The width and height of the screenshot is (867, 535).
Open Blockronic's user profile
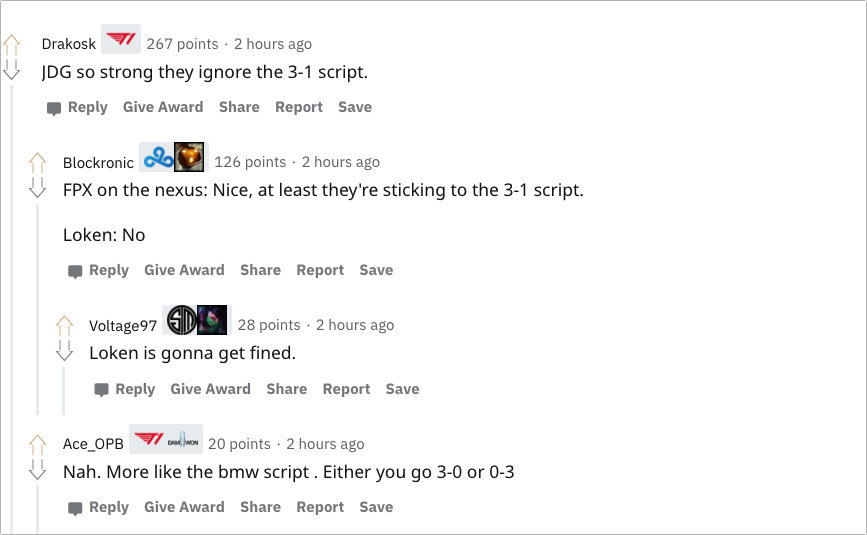[98, 162]
